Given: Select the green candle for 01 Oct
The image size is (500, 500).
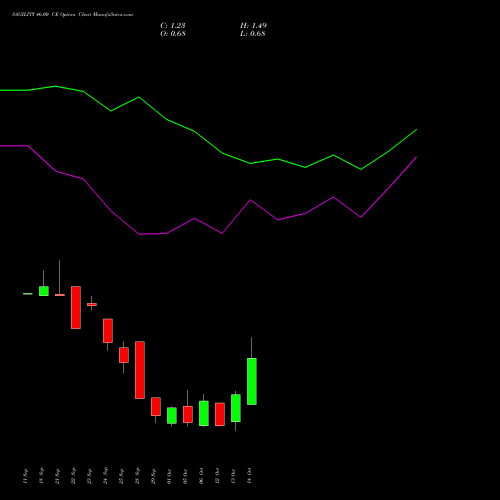Looking at the screenshot, I should pyautogui.click(x=172, y=415).
